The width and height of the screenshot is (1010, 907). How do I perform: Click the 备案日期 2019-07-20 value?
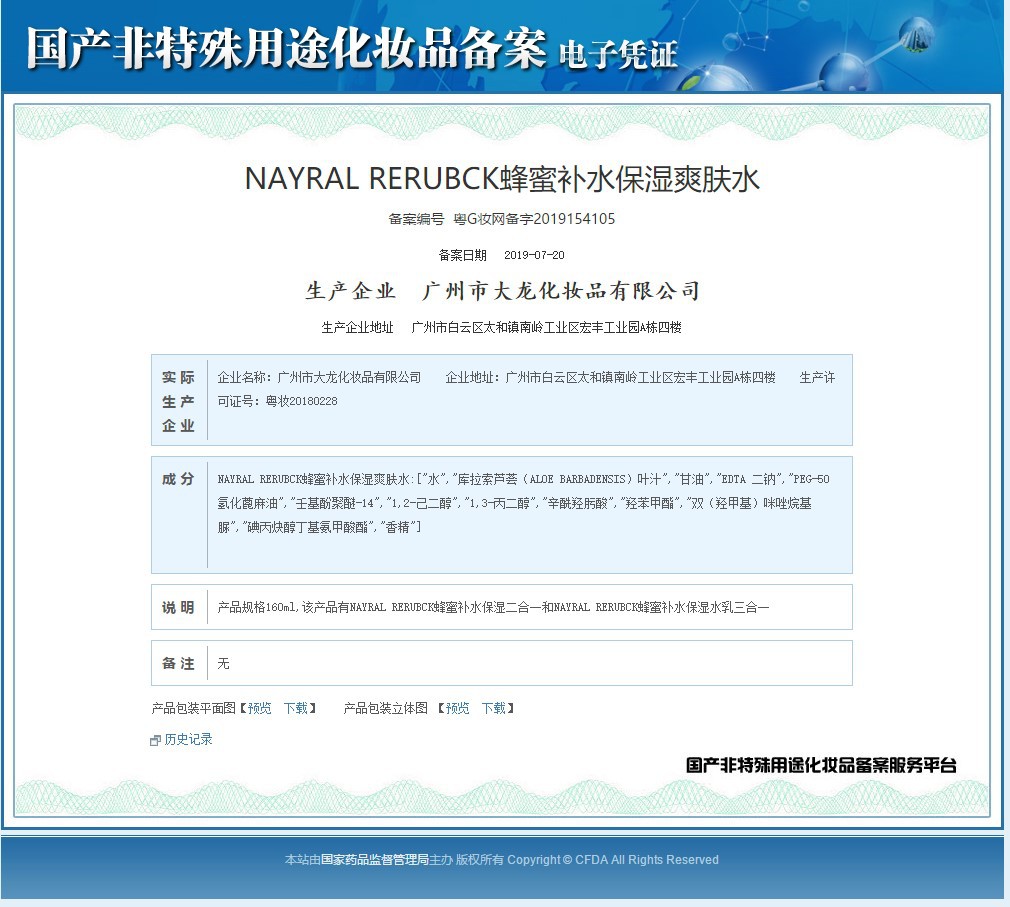[534, 255]
